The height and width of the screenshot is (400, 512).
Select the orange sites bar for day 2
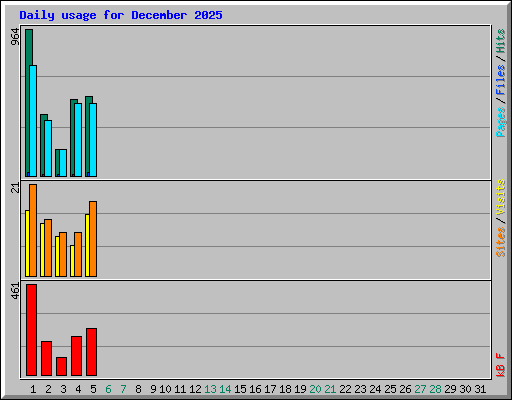48,248
